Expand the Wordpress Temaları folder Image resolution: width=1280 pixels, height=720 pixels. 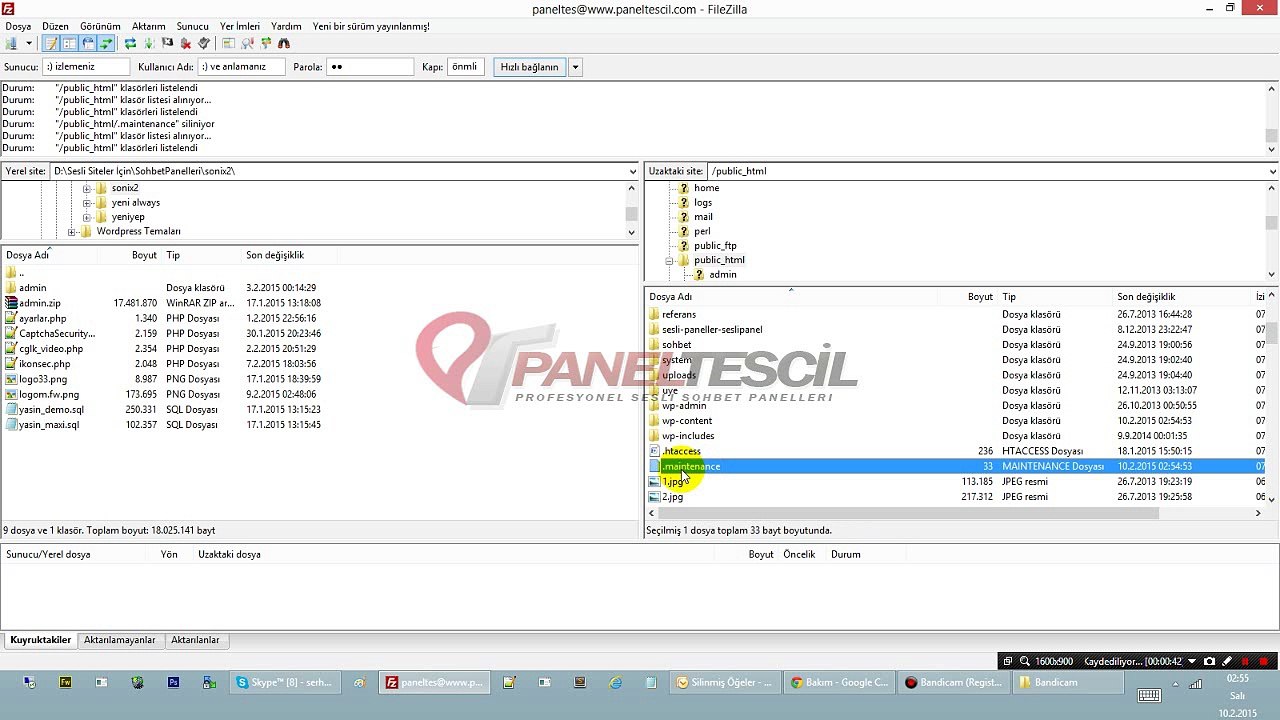72,232
